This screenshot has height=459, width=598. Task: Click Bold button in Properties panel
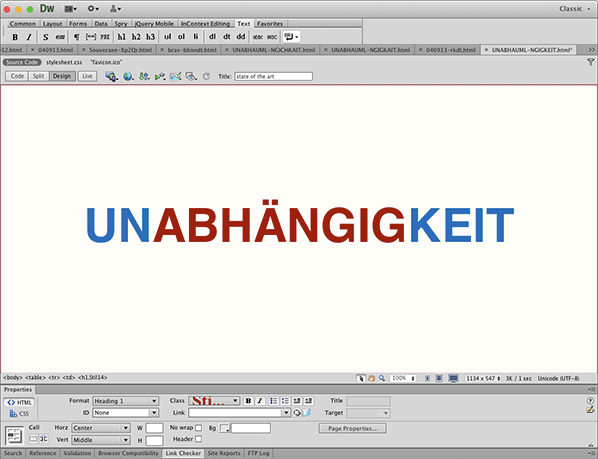pyautogui.click(x=248, y=401)
